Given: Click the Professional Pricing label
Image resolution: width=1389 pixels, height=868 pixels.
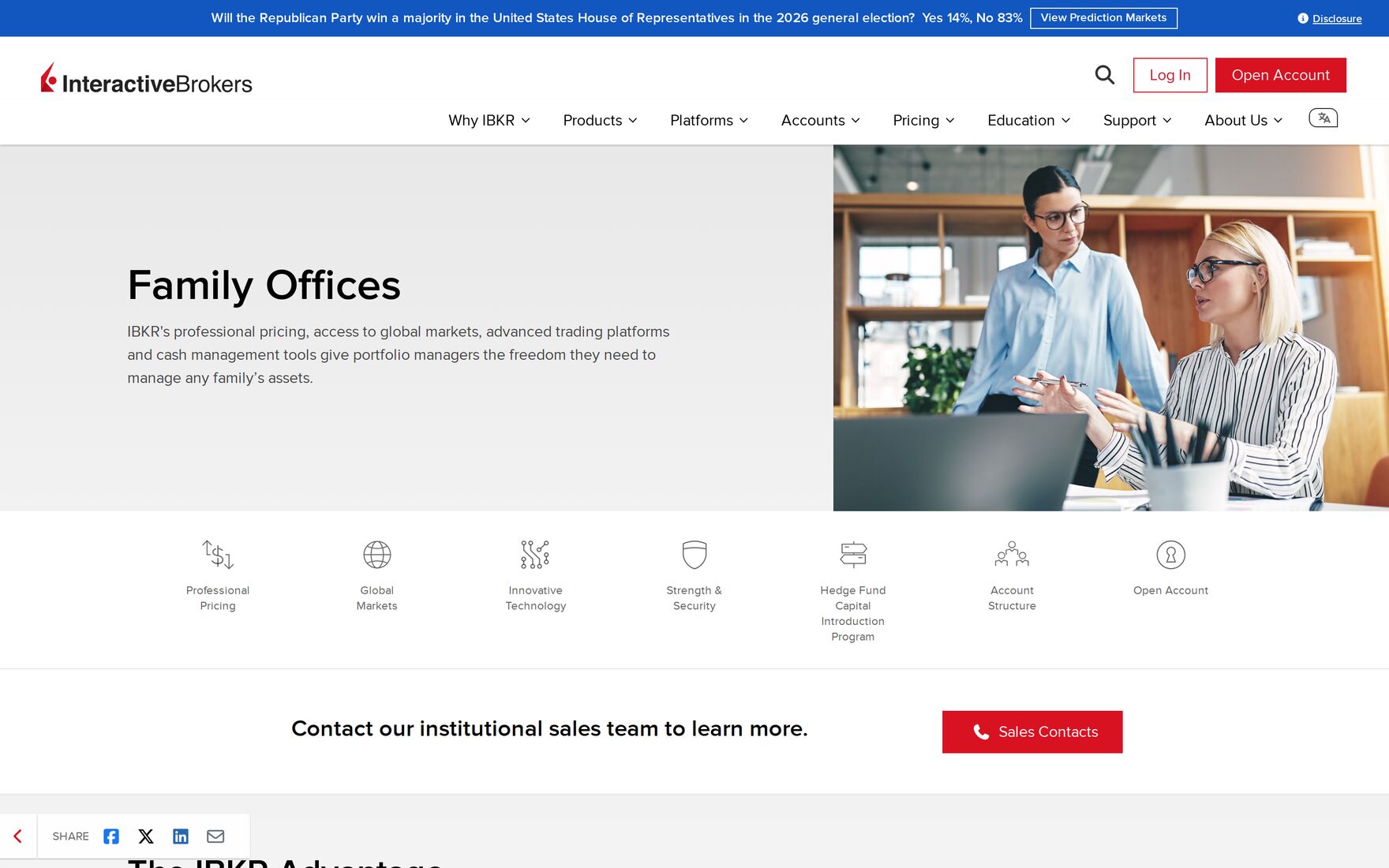Looking at the screenshot, I should (218, 598).
